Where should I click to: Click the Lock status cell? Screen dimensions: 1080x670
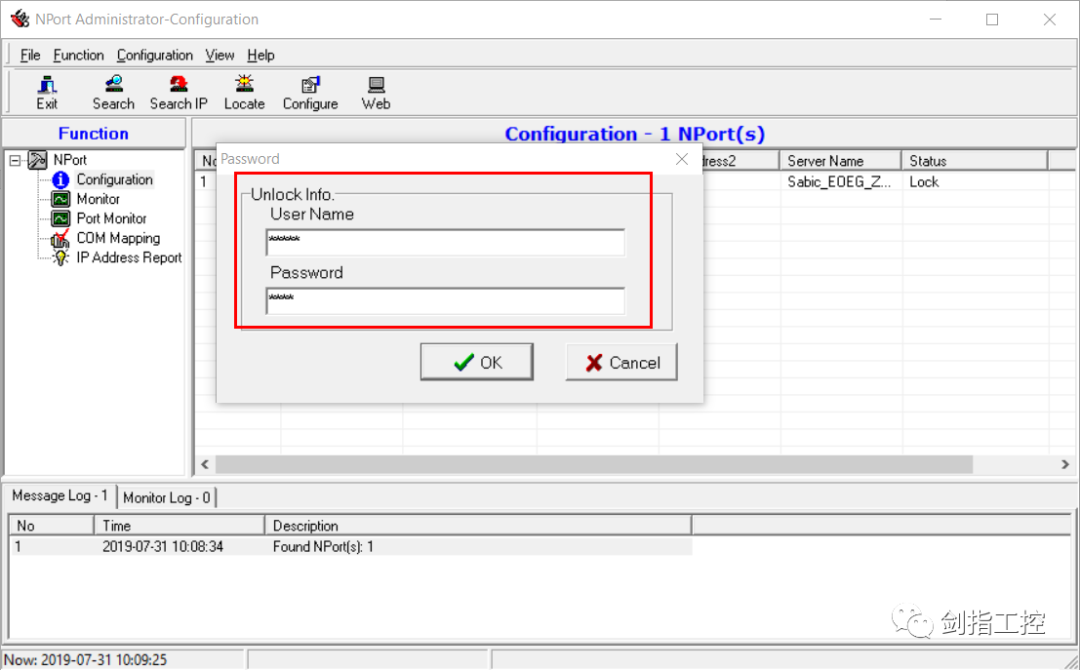[924, 182]
